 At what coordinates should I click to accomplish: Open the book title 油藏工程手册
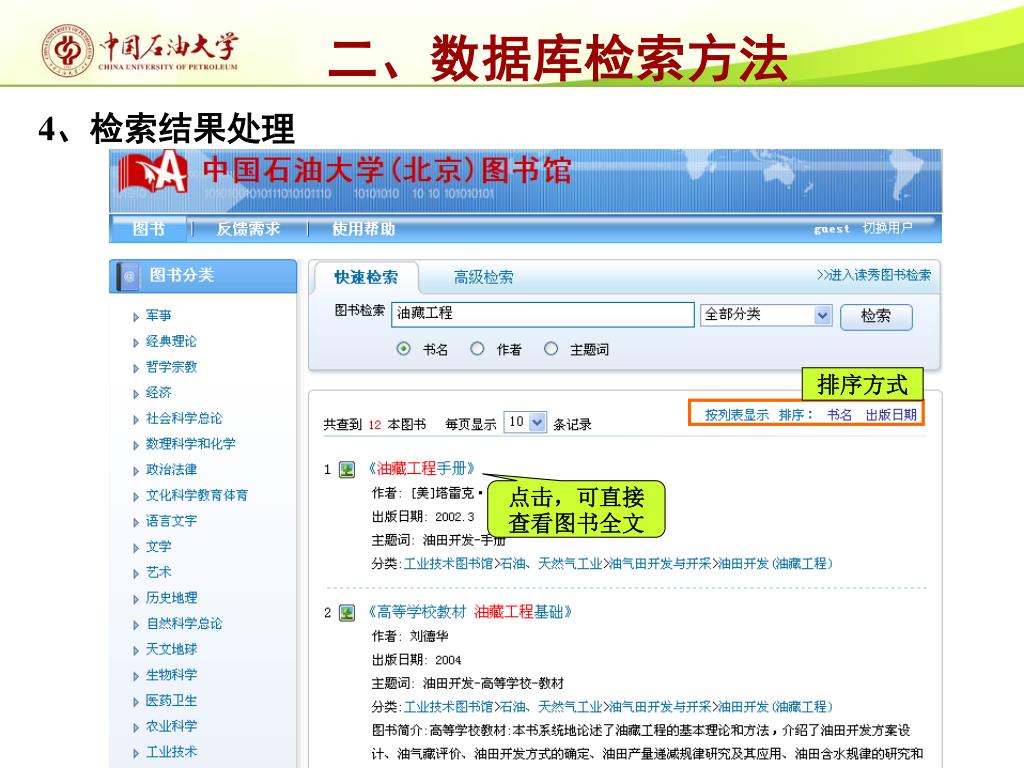click(x=422, y=468)
